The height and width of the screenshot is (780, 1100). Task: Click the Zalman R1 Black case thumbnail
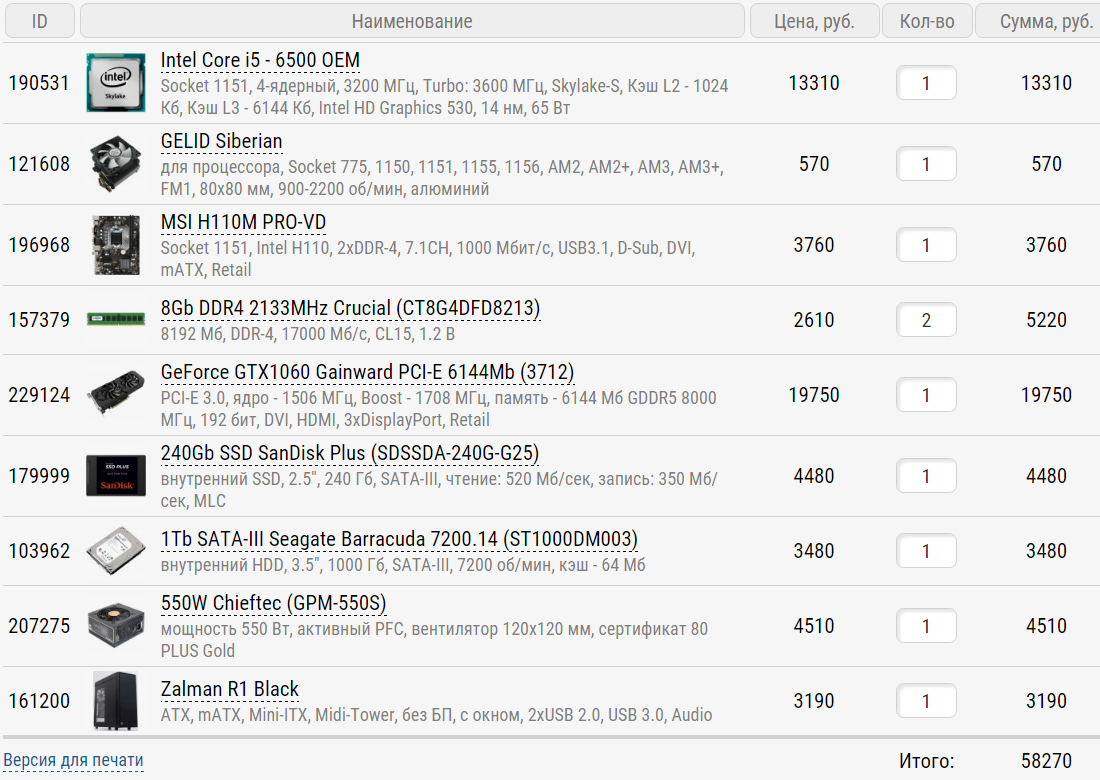point(116,701)
